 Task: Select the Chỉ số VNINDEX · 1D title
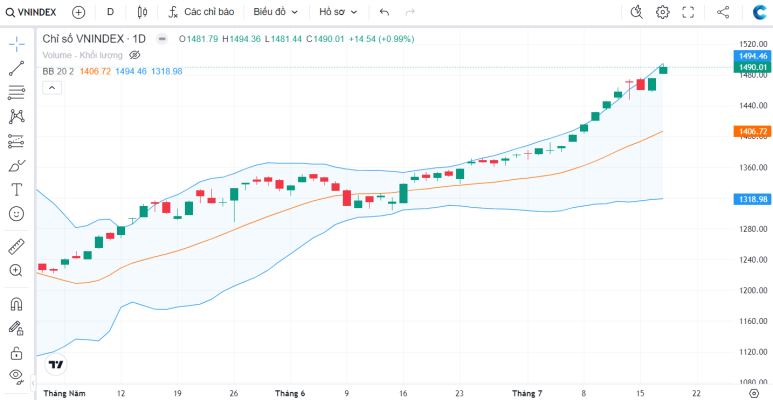(x=94, y=39)
